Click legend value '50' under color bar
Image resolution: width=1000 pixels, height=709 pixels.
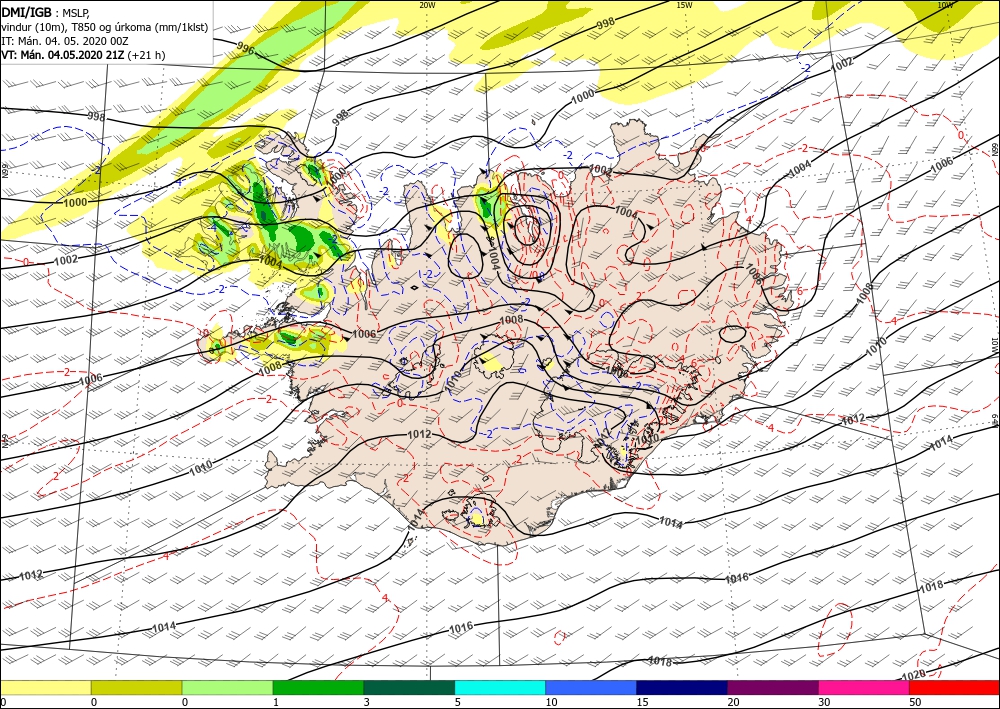[915, 702]
